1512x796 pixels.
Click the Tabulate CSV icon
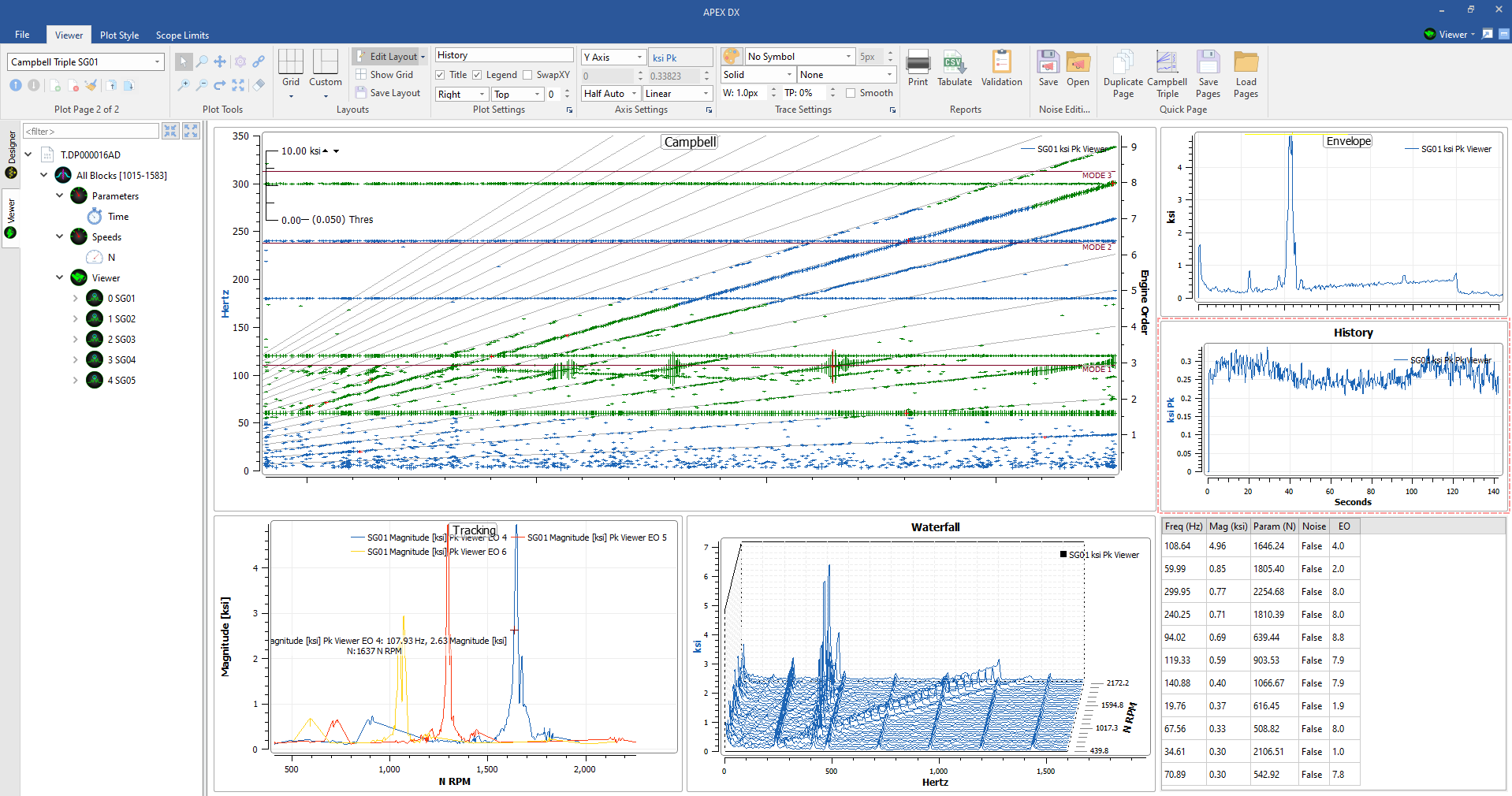click(x=955, y=69)
